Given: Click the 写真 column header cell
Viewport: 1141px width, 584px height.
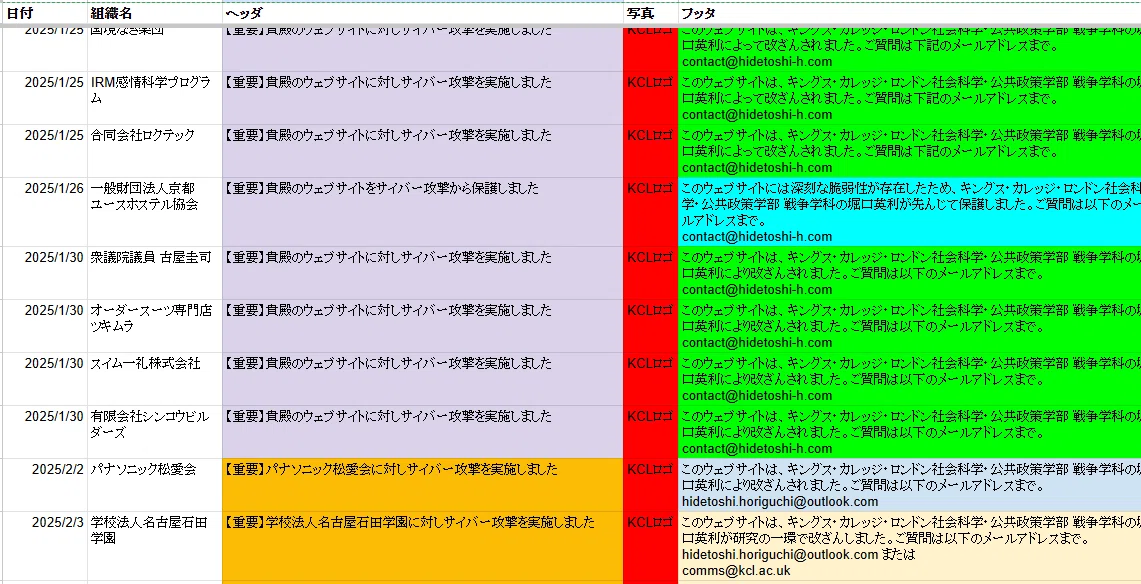Looking at the screenshot, I should tap(651, 13).
